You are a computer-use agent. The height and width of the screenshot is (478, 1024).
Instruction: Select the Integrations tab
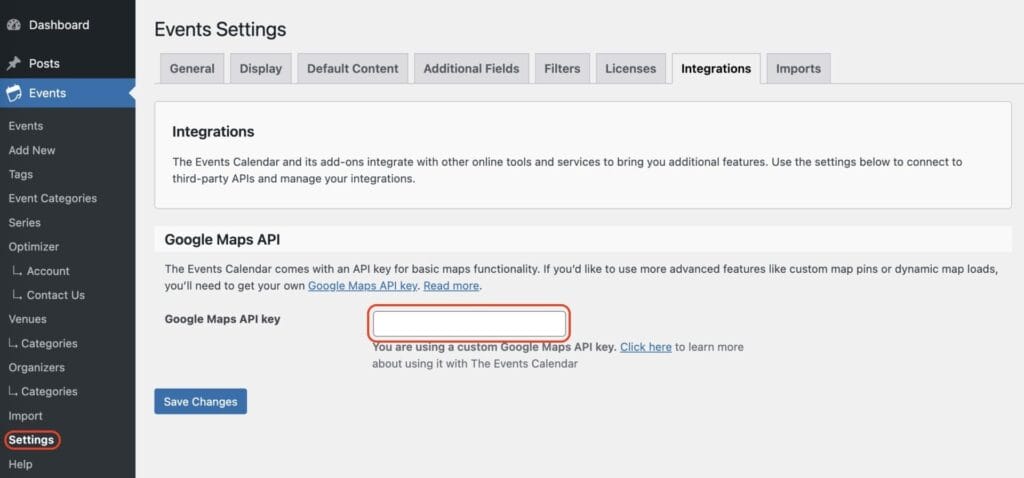click(x=716, y=69)
